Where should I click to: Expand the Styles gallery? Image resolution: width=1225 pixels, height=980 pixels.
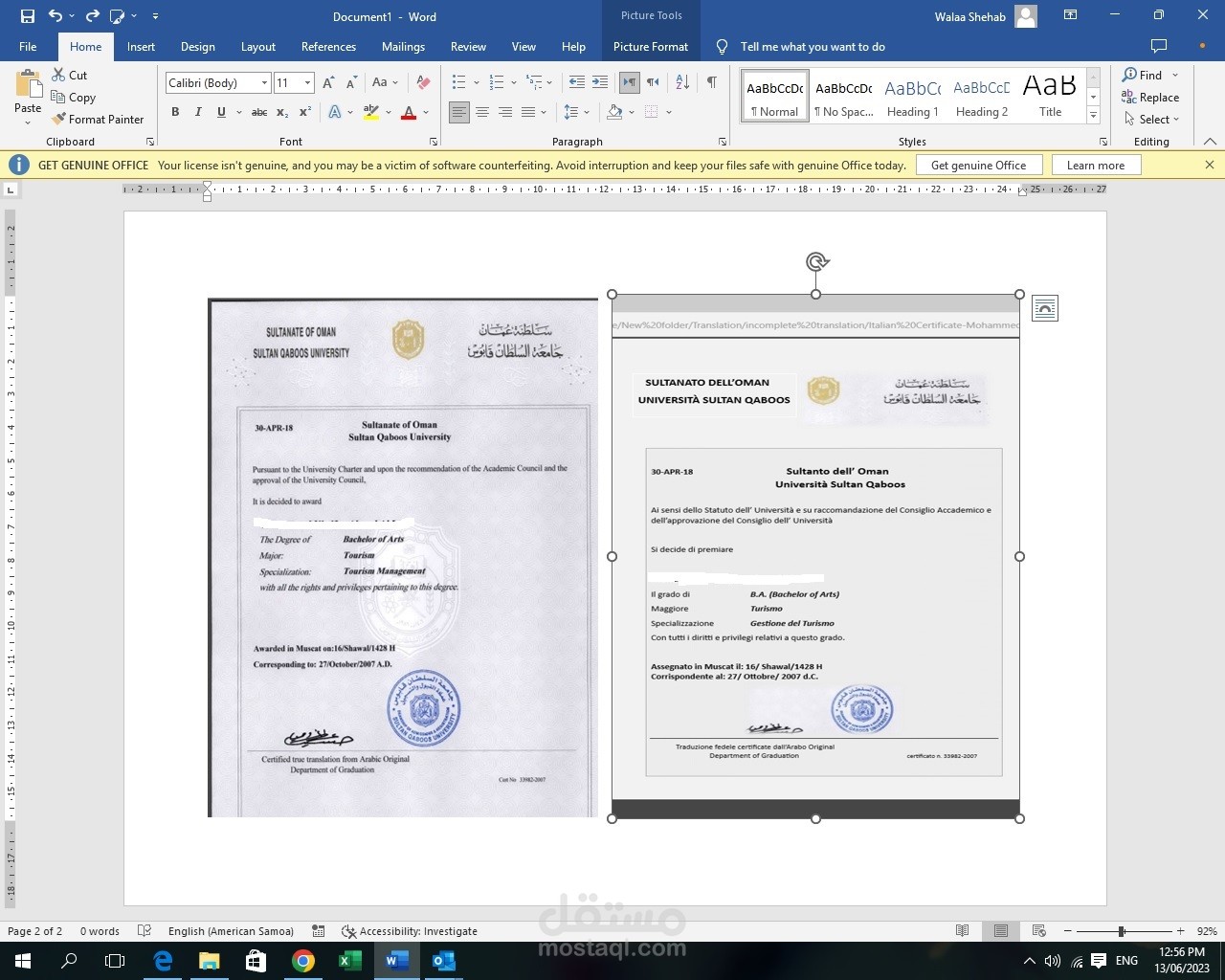click(x=1093, y=115)
